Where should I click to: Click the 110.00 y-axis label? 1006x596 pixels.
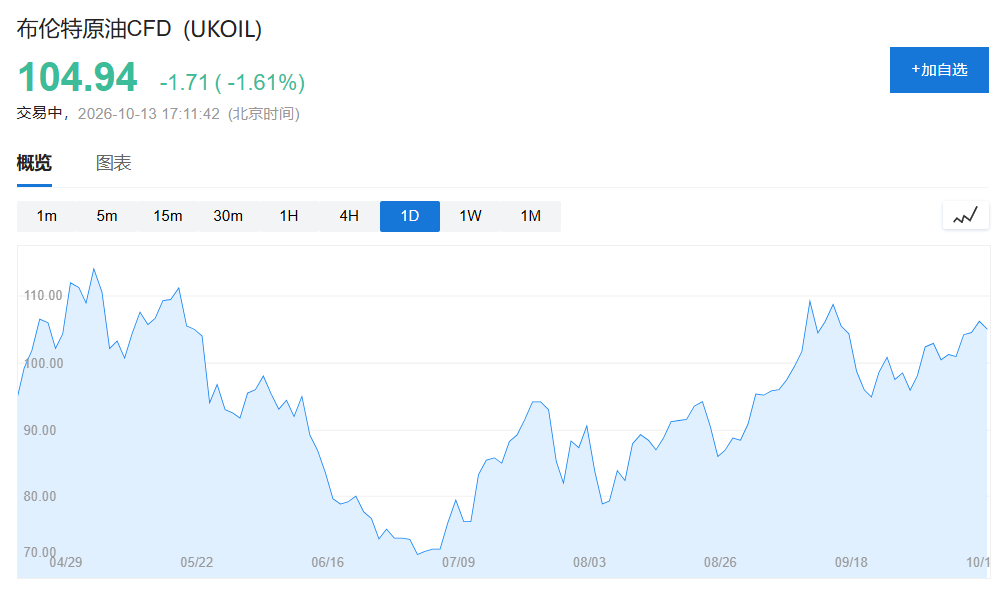[x=43, y=295]
